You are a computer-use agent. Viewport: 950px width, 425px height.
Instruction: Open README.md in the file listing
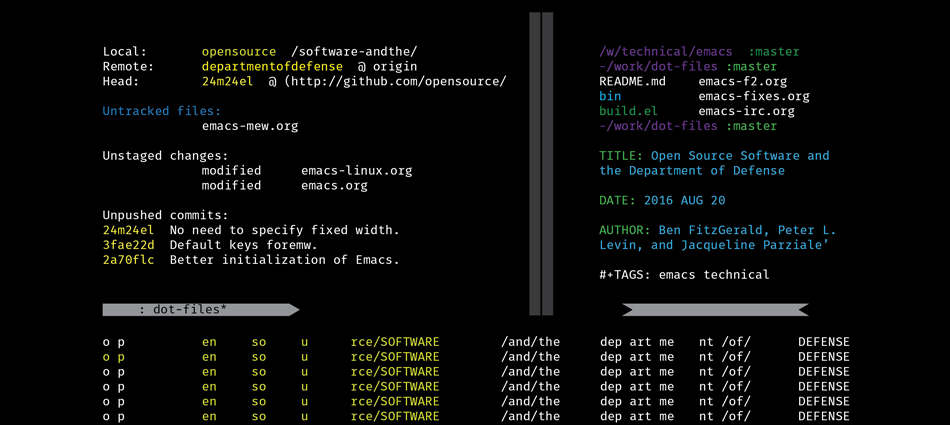pos(632,82)
